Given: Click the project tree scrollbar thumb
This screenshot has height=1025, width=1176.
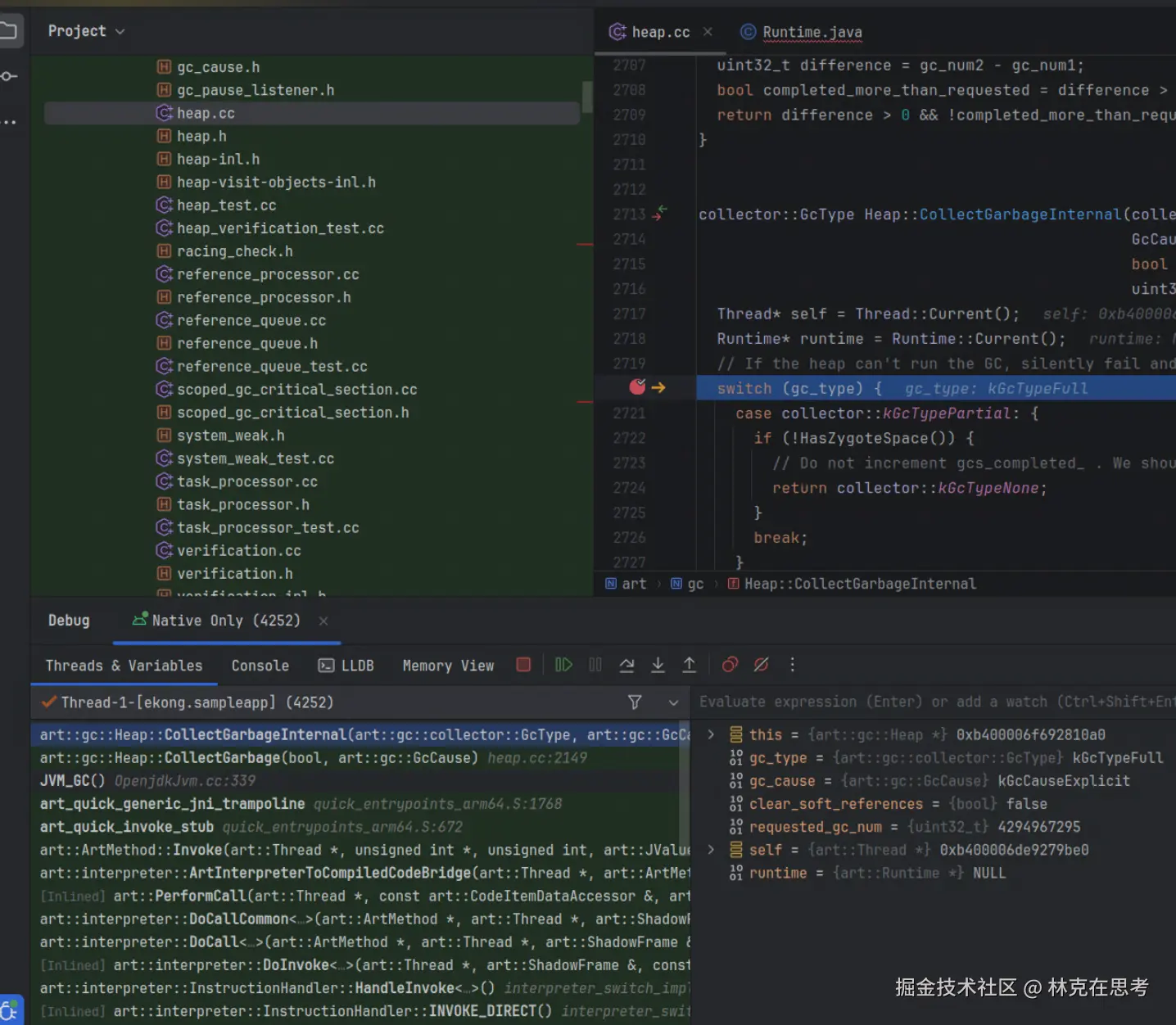Looking at the screenshot, I should pos(587,97).
